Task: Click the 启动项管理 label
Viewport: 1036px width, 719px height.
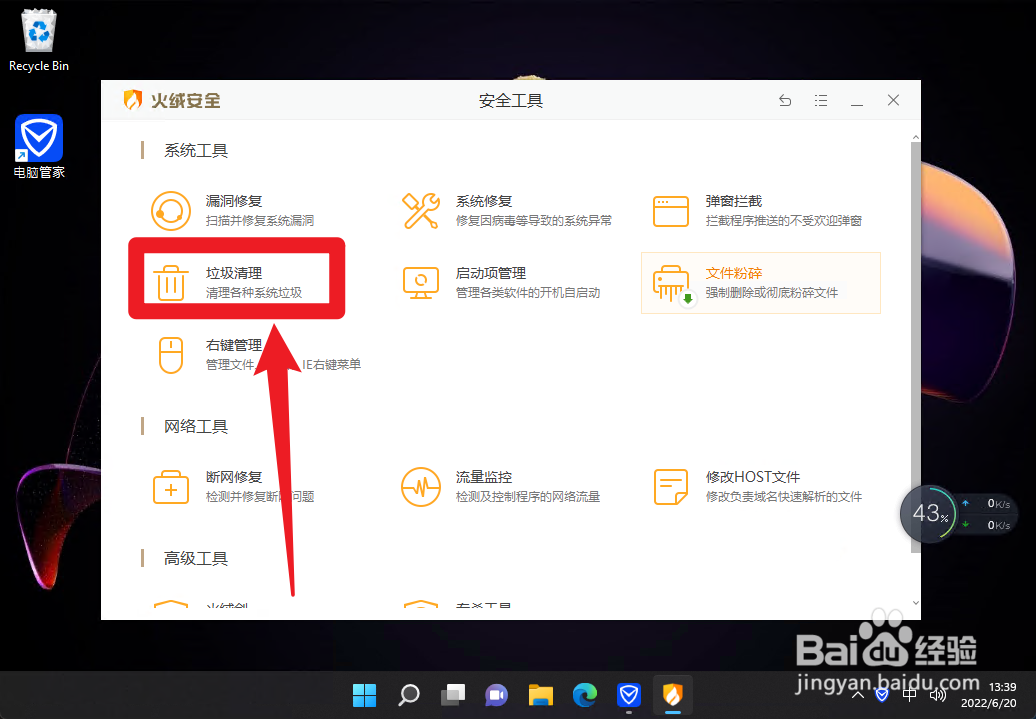Action: point(491,273)
